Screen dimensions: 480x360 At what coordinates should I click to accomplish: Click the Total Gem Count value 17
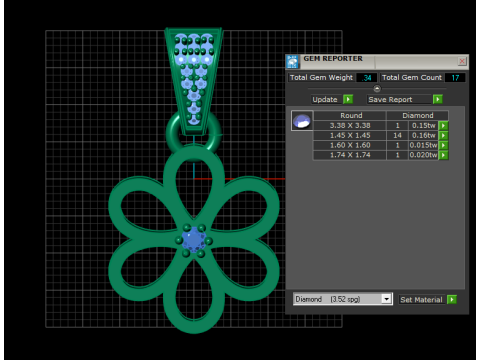click(x=455, y=78)
